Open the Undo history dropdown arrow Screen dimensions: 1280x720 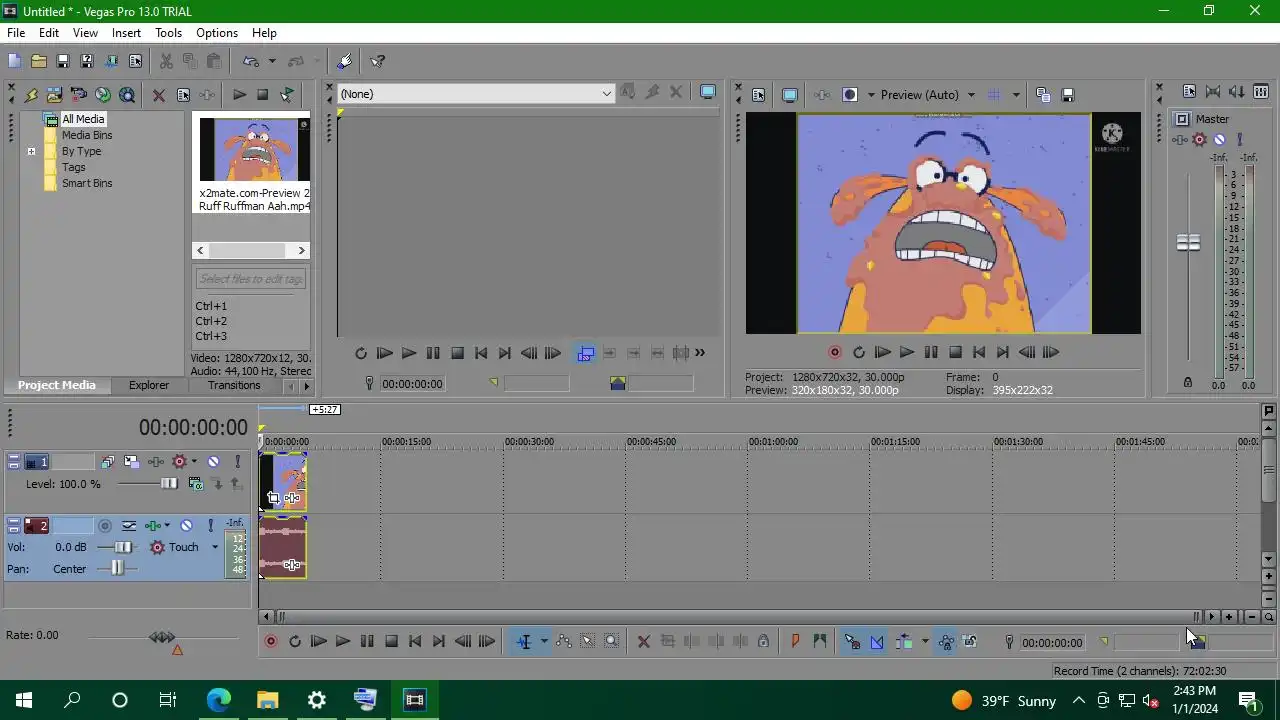pos(272,61)
